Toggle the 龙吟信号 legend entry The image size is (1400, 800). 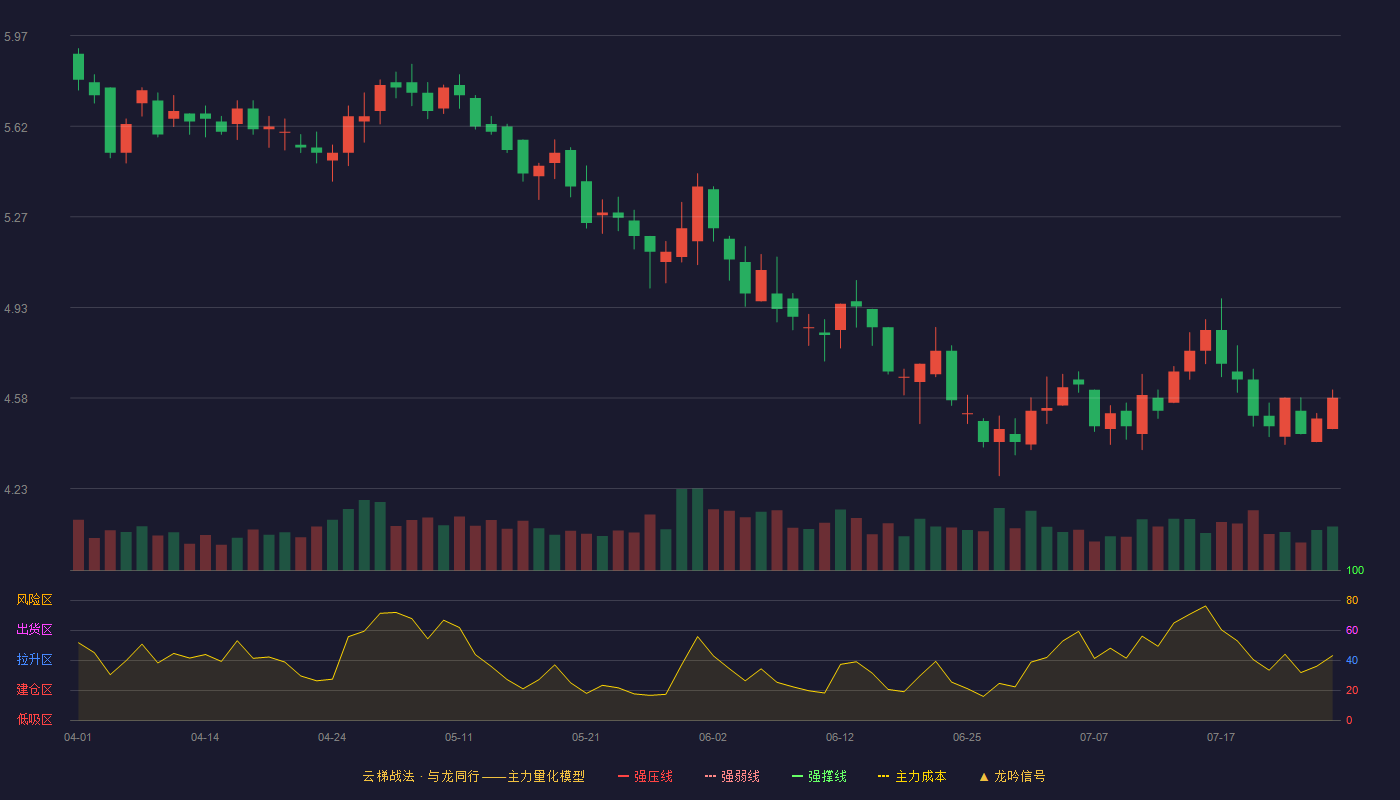tap(1012, 776)
